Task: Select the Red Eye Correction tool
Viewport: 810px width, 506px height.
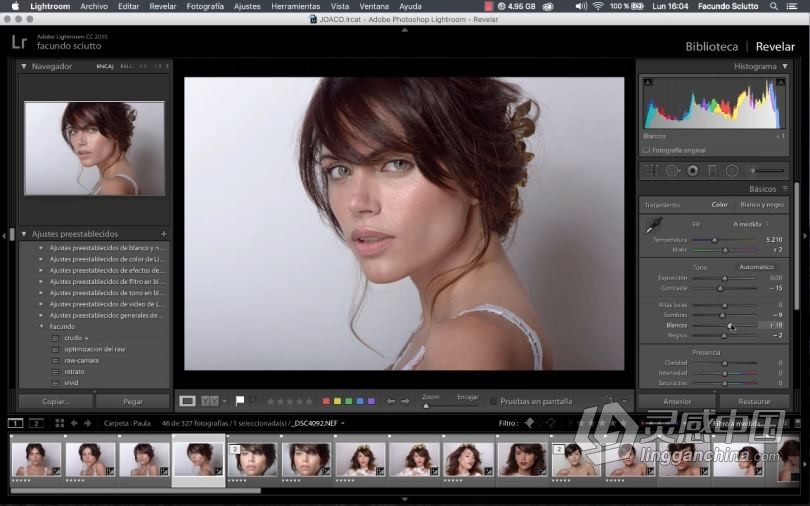Action: coord(692,170)
